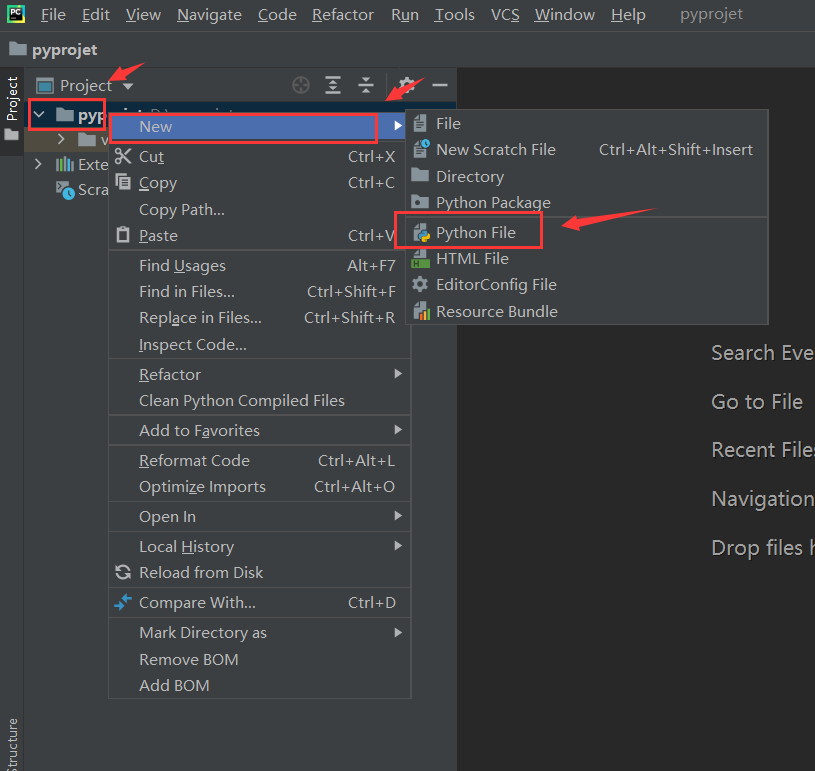The width and height of the screenshot is (815, 771).
Task: Click the Scratches and Consoles icon
Action: point(65,190)
